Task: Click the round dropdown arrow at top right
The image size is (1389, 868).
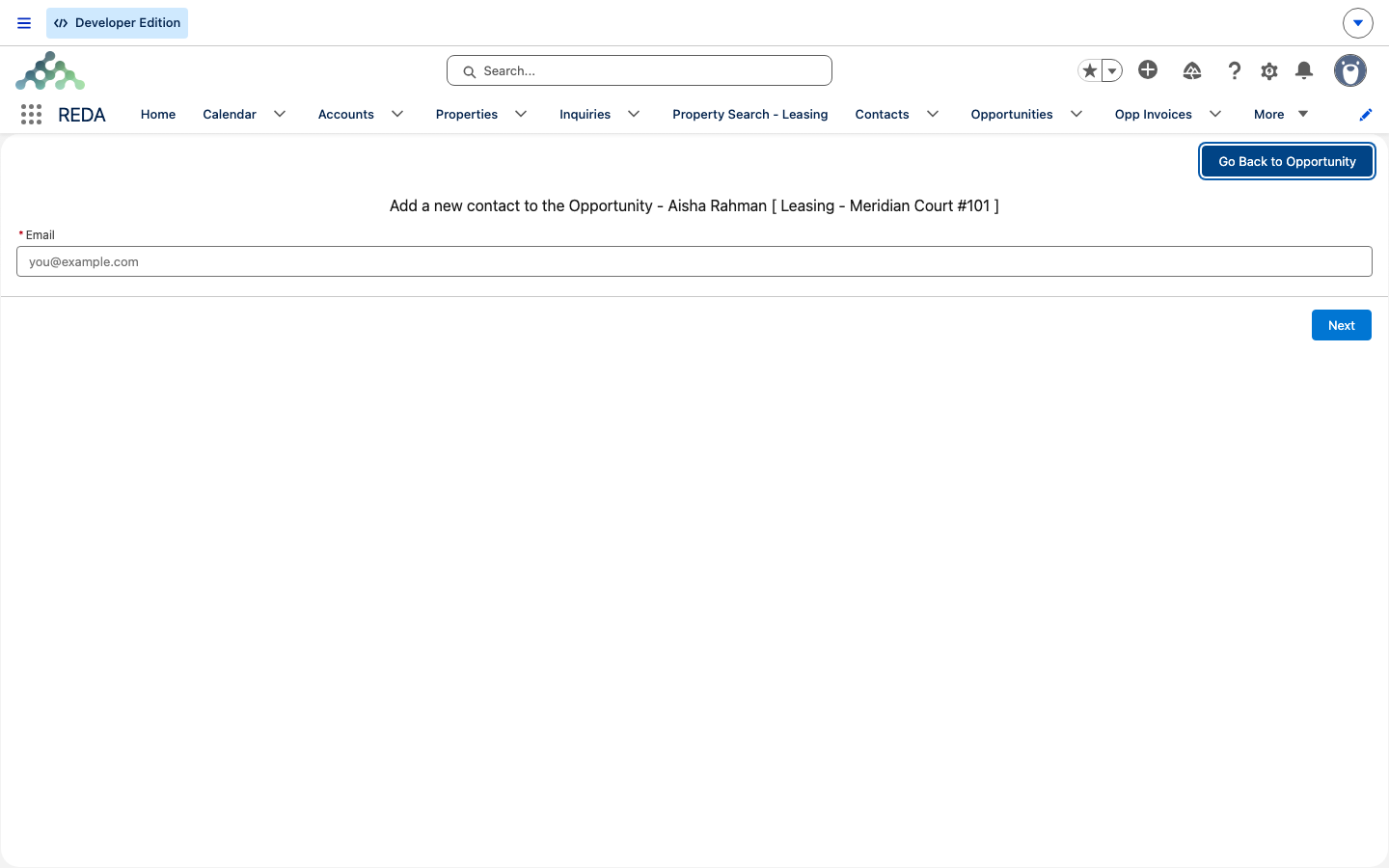Action: [x=1357, y=23]
